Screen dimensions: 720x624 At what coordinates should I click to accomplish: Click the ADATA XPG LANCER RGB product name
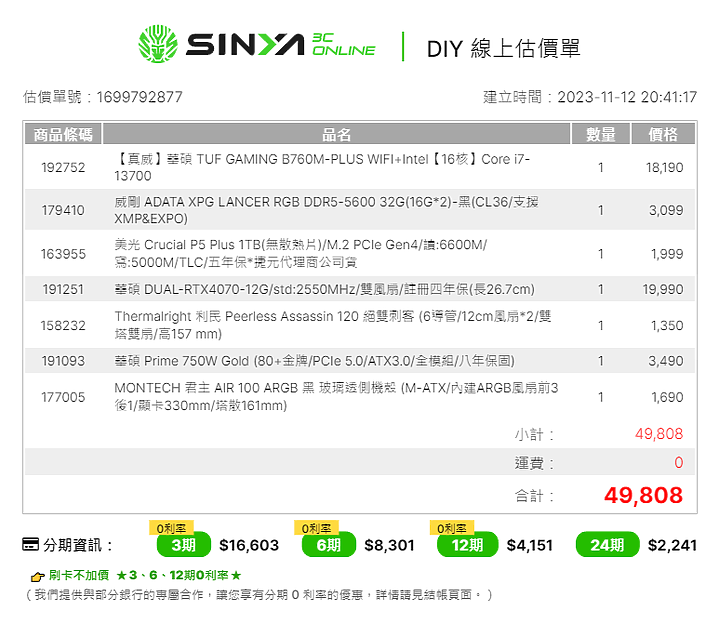click(326, 210)
